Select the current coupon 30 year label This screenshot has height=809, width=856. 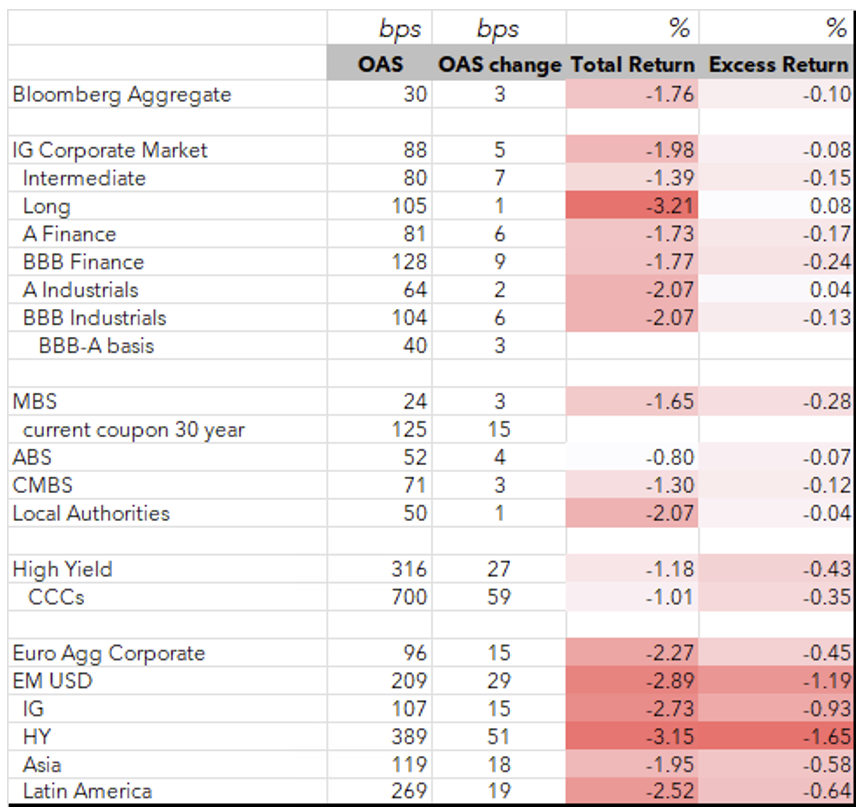pos(134,430)
